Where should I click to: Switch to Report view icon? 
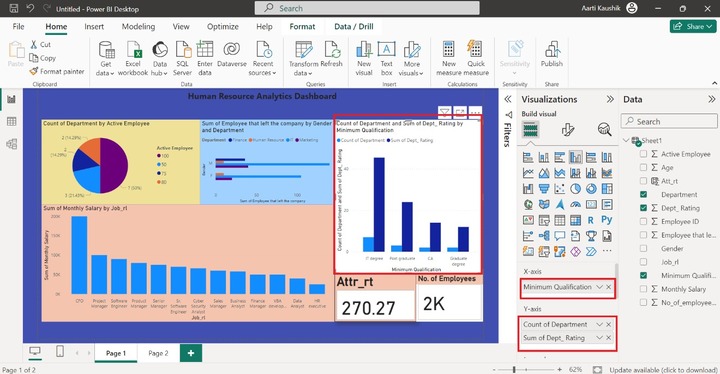click(11, 99)
